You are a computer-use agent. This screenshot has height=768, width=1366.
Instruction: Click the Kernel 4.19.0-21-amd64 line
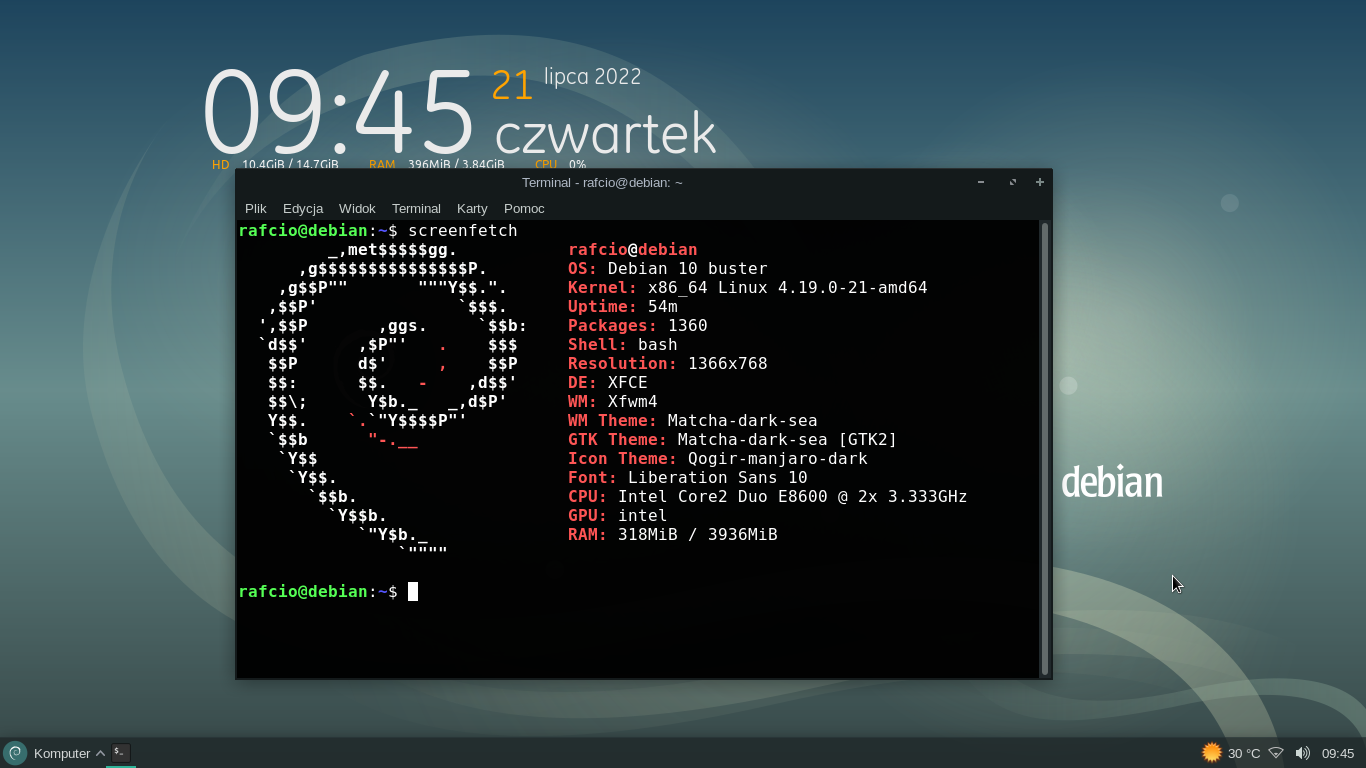(x=748, y=287)
